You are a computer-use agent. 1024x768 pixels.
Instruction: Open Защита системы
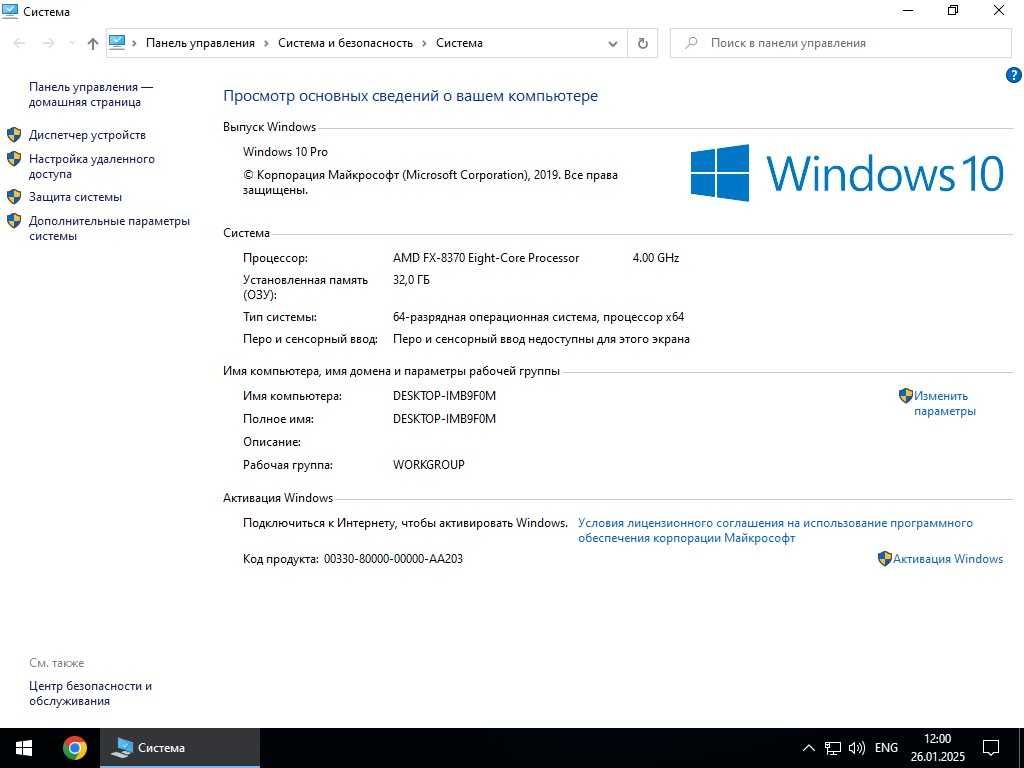pyautogui.click(x=76, y=197)
